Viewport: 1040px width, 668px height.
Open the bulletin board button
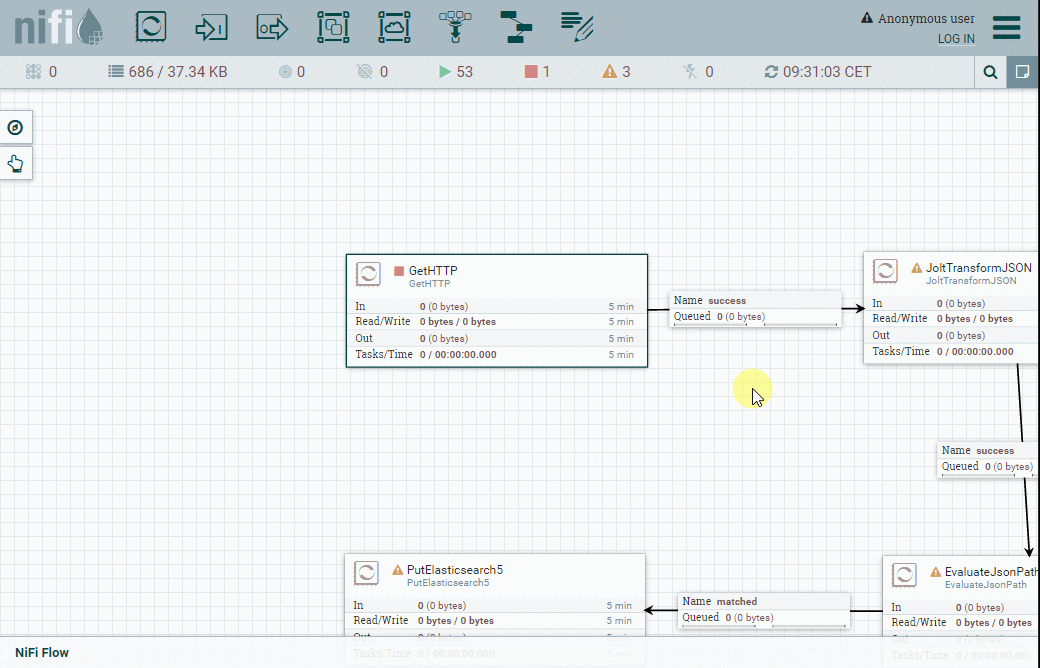pos(1023,72)
